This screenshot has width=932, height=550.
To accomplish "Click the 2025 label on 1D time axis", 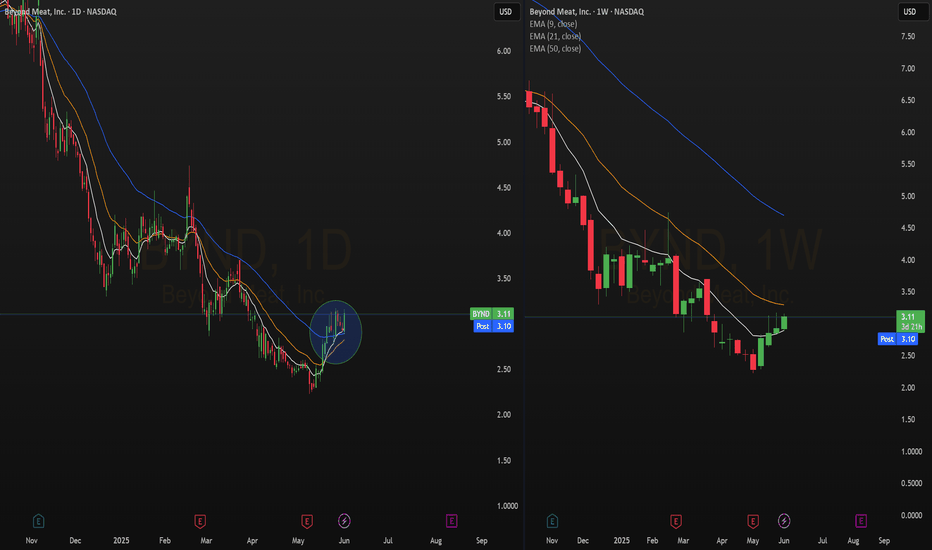I will point(121,540).
